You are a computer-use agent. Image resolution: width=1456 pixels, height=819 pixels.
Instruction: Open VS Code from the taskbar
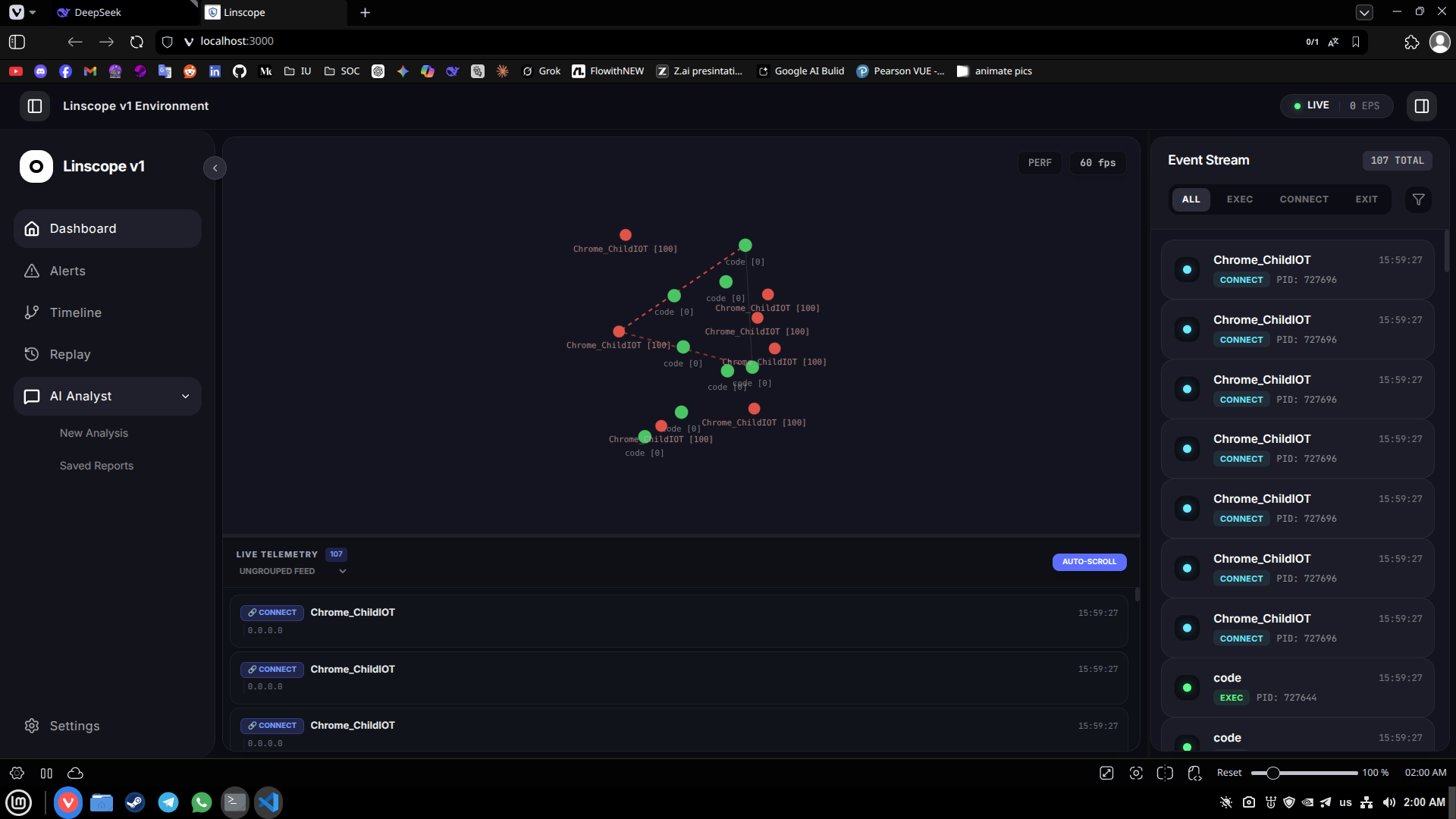coord(268,802)
